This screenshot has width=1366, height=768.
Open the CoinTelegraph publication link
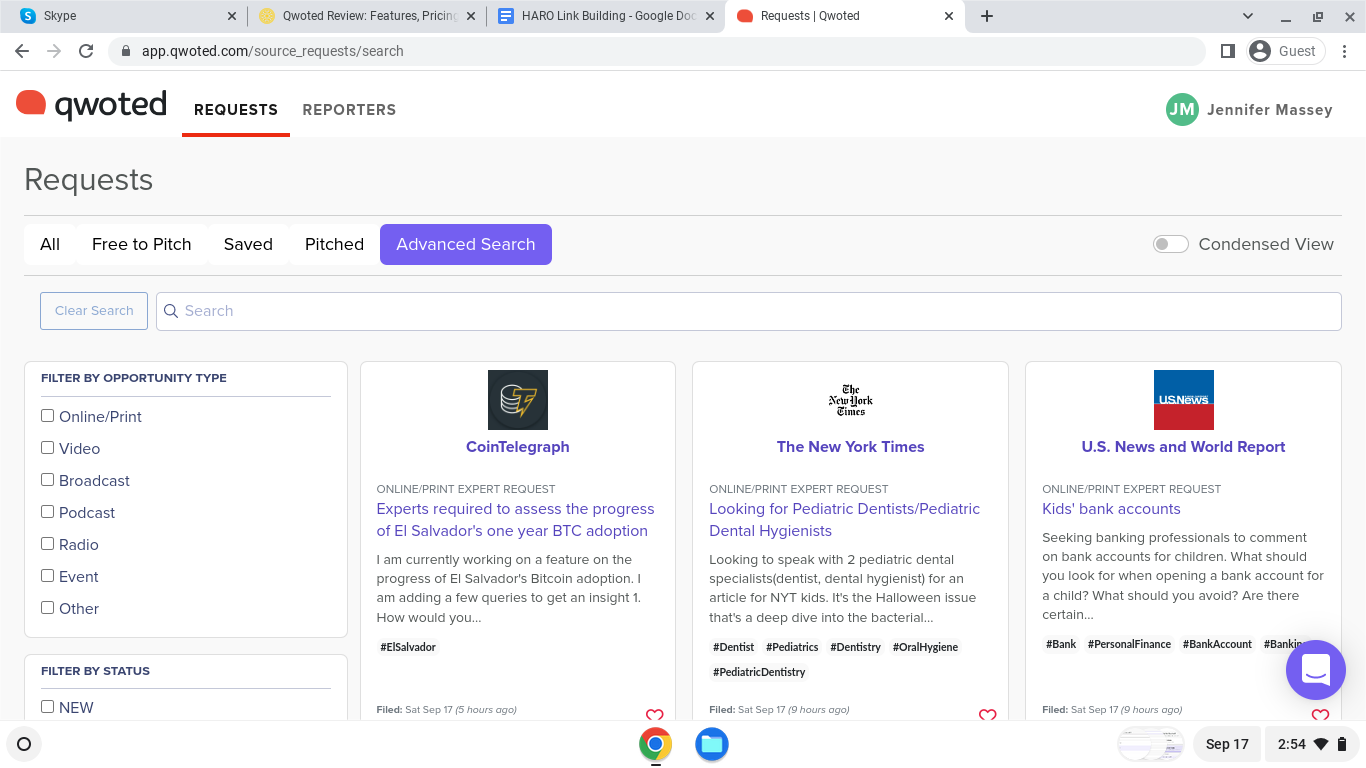click(518, 447)
